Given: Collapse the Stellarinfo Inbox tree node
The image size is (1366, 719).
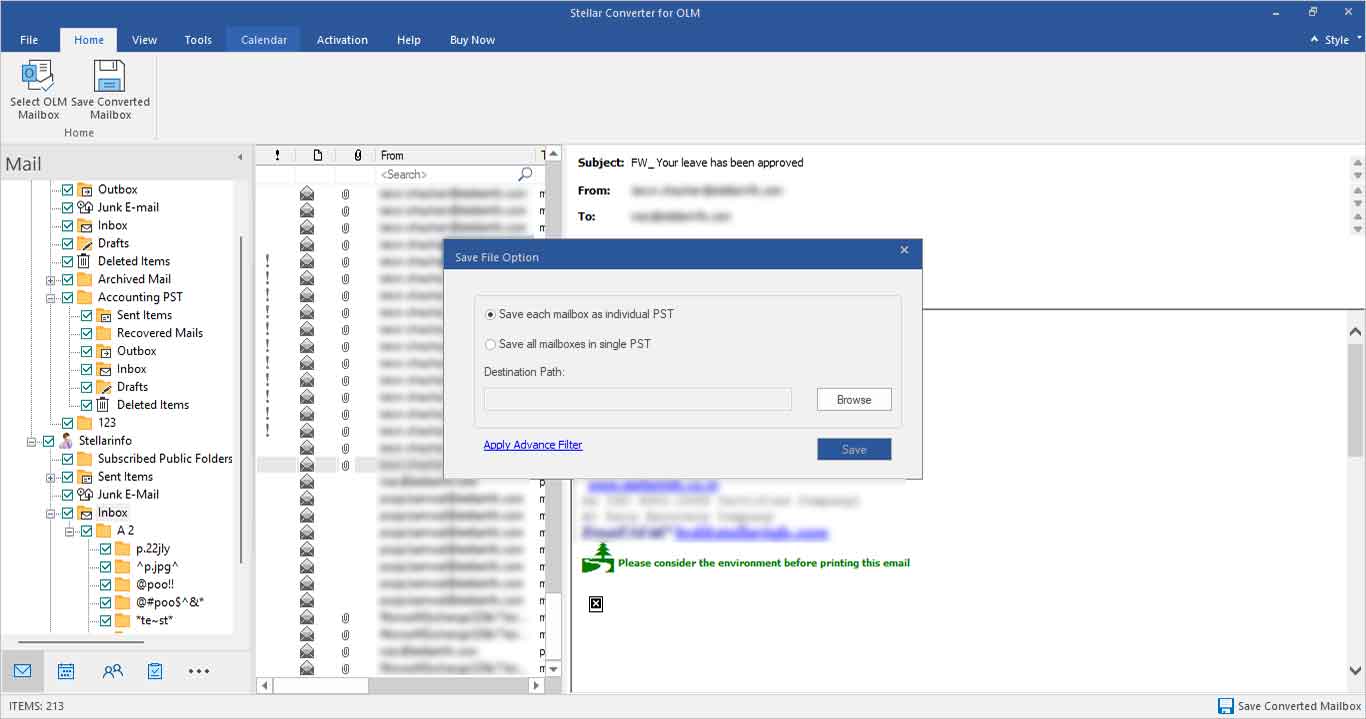Looking at the screenshot, I should 51,513.
